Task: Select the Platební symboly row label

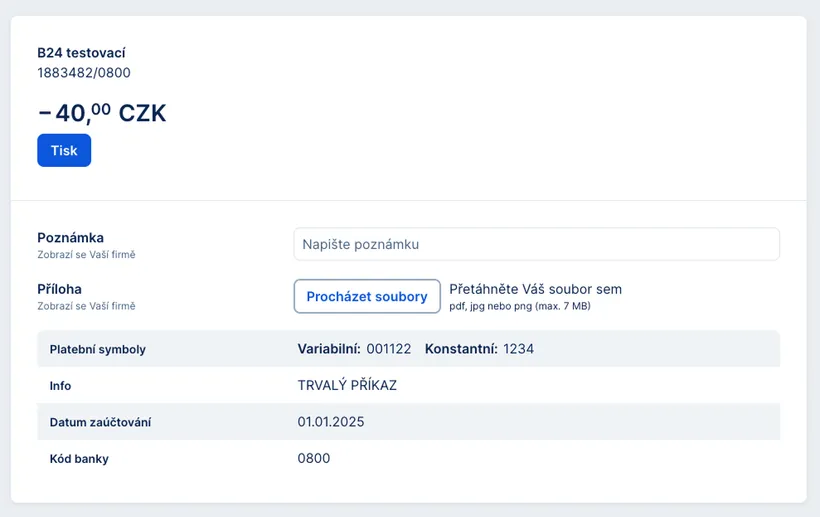Action: [98, 349]
